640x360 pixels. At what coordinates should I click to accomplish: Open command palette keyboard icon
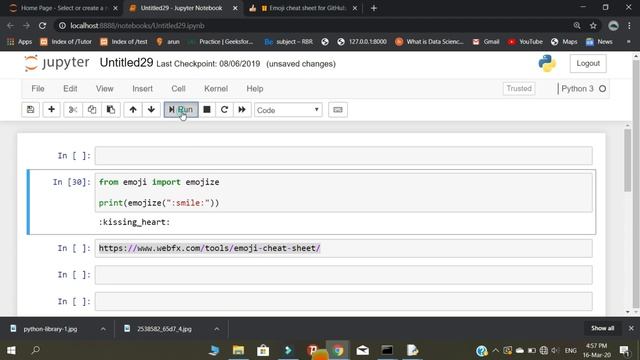338,109
